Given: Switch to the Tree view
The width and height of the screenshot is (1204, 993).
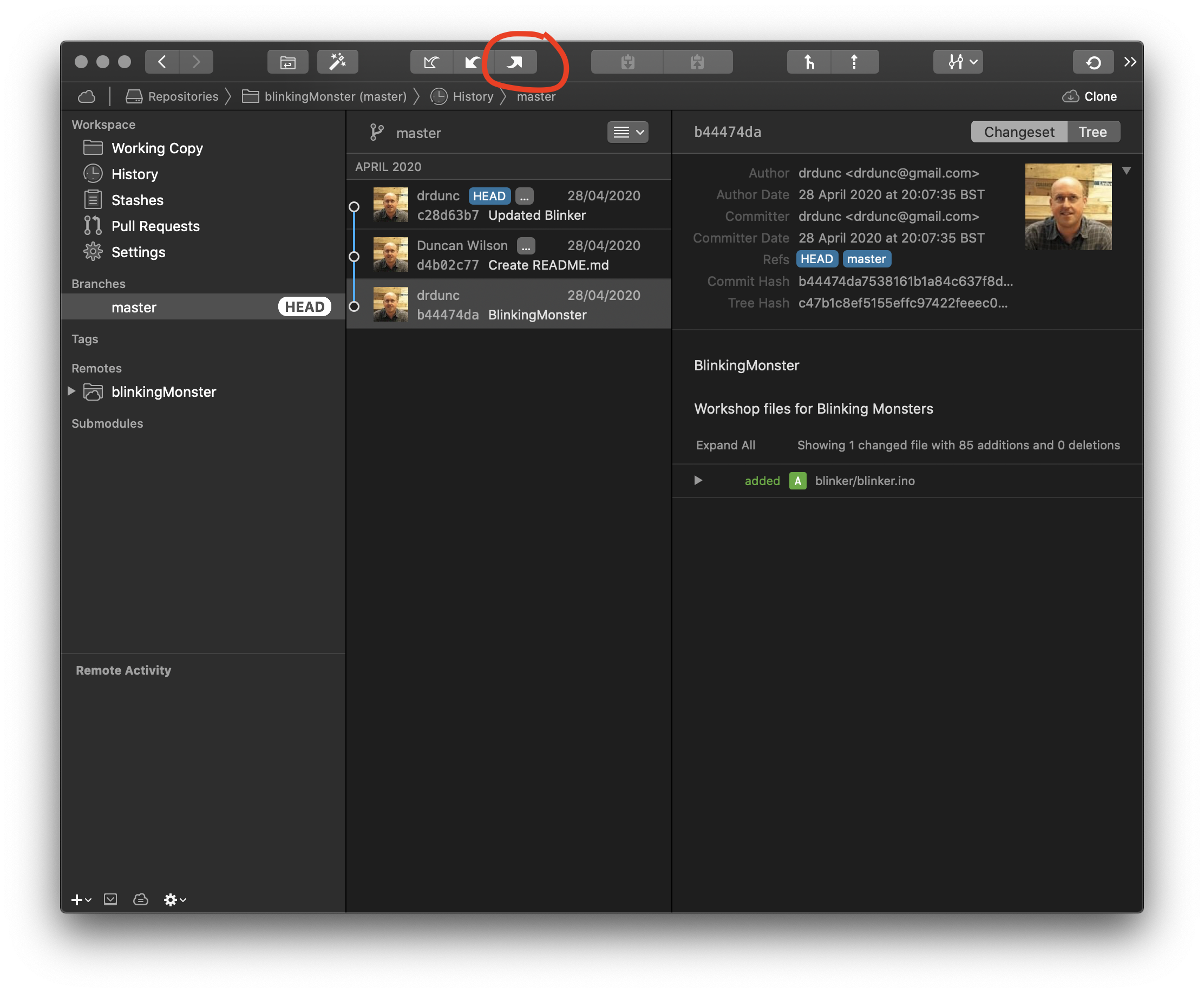Looking at the screenshot, I should (x=1092, y=132).
